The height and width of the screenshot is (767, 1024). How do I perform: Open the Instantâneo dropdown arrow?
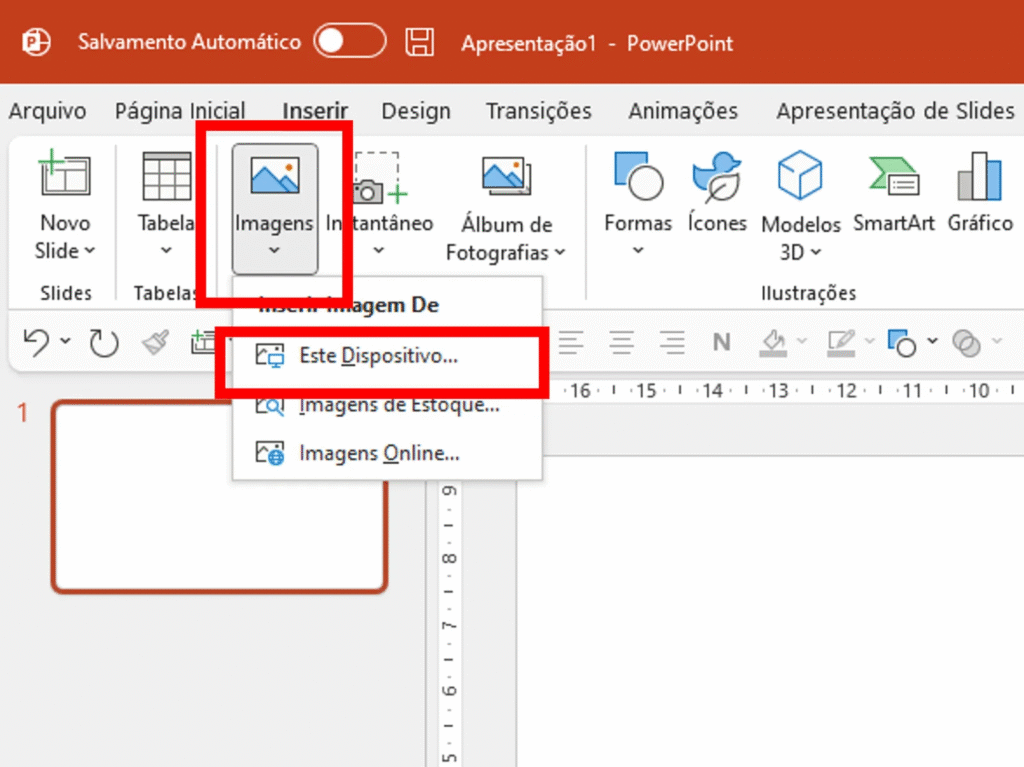click(379, 249)
